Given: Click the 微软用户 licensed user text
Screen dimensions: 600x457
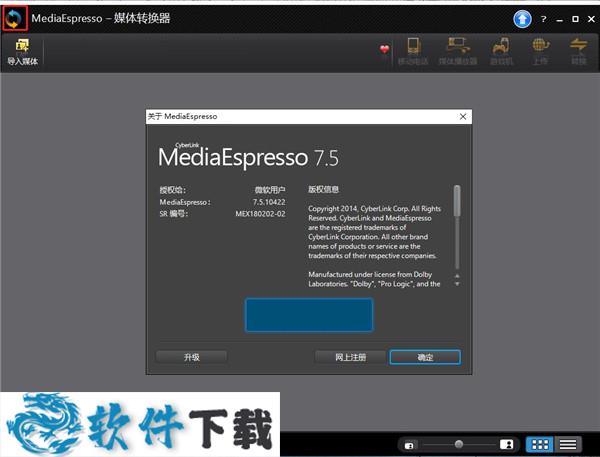Looking at the screenshot, I should (x=270, y=190).
